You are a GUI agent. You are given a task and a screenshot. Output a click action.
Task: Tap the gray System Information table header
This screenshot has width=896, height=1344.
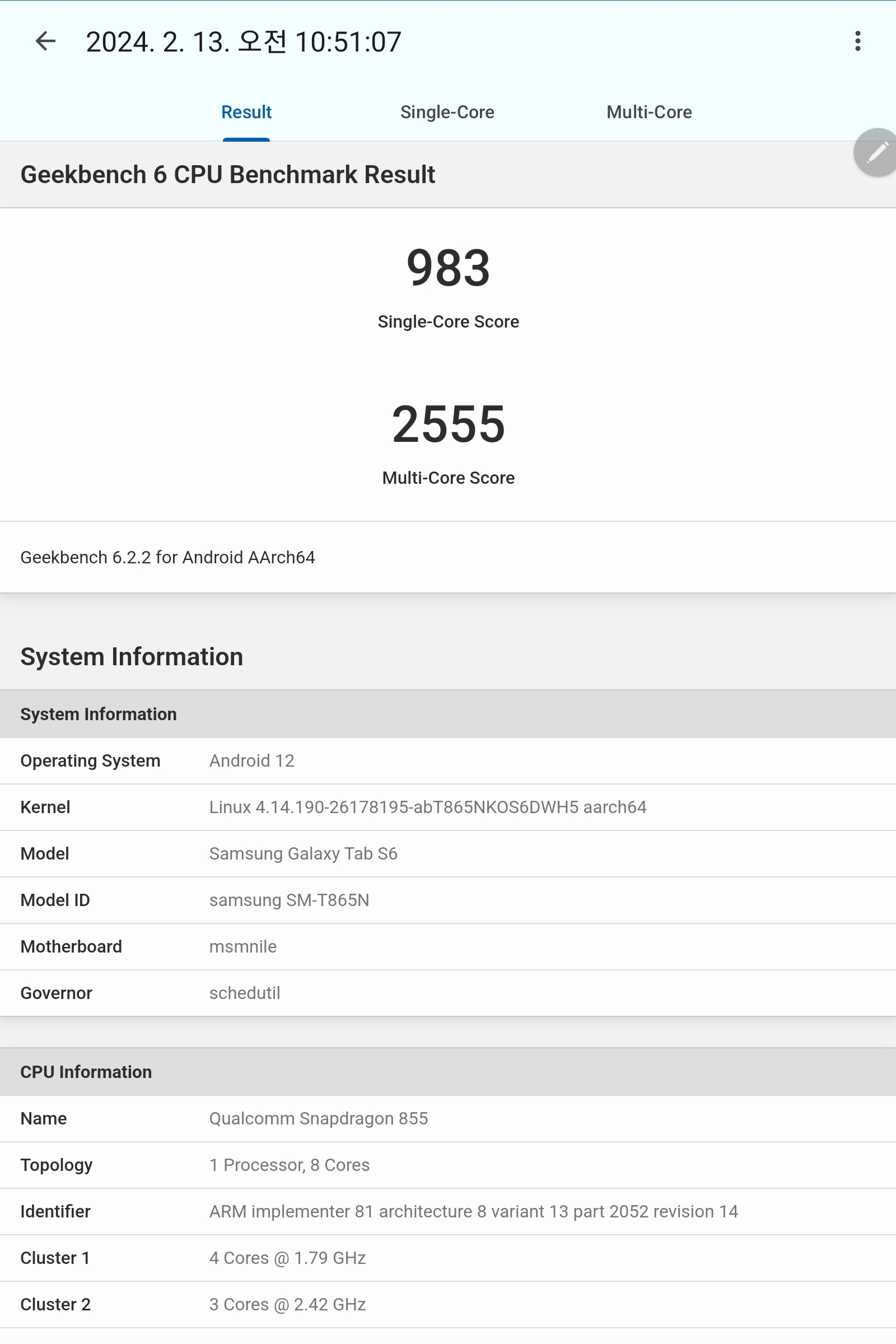tap(448, 713)
